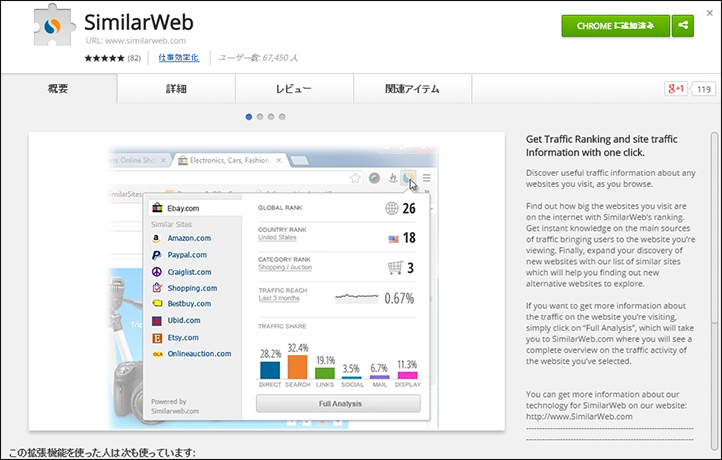Open the 関連アイテム tab
722x460 pixels.
413,88
